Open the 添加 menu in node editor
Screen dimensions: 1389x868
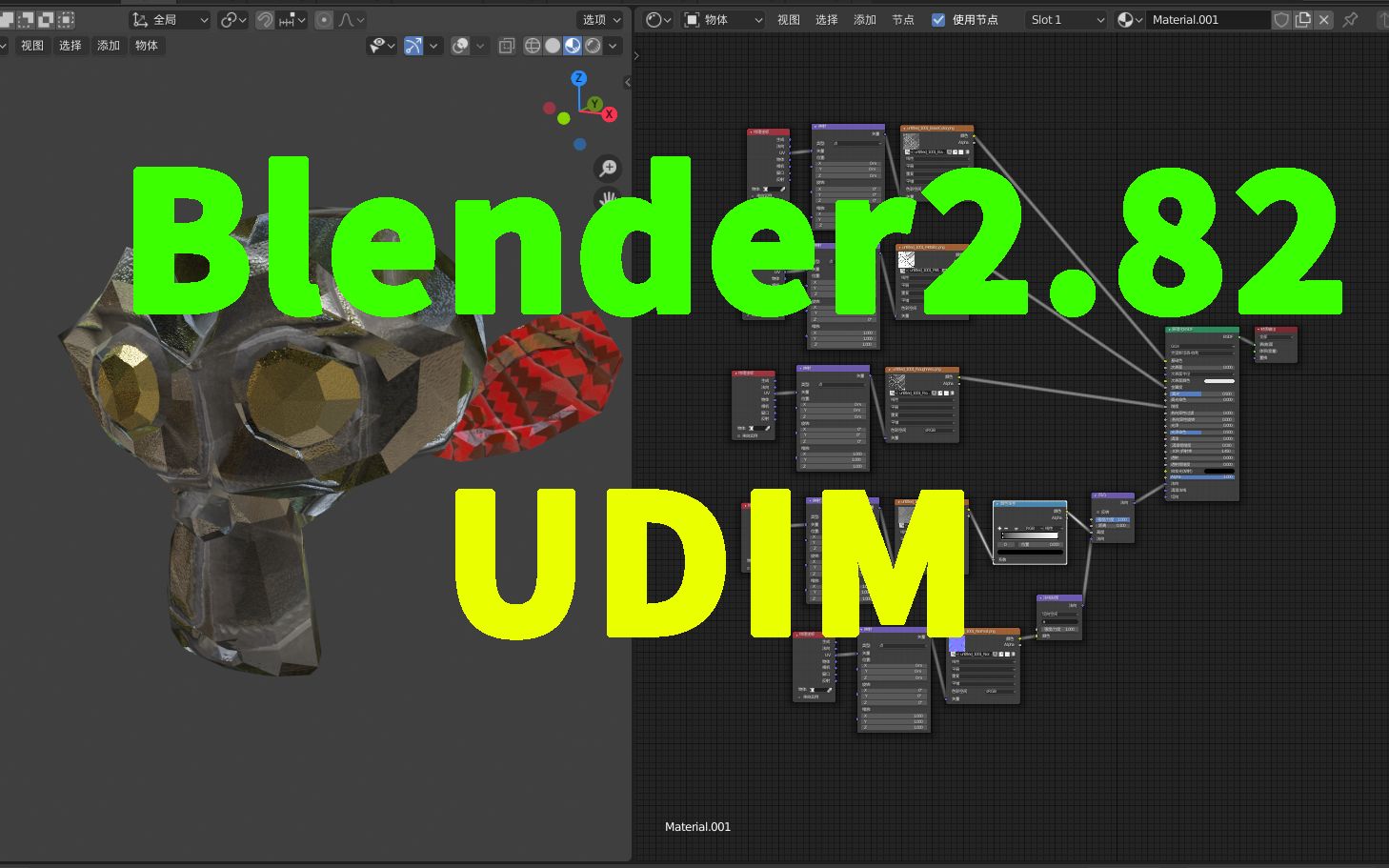point(865,19)
